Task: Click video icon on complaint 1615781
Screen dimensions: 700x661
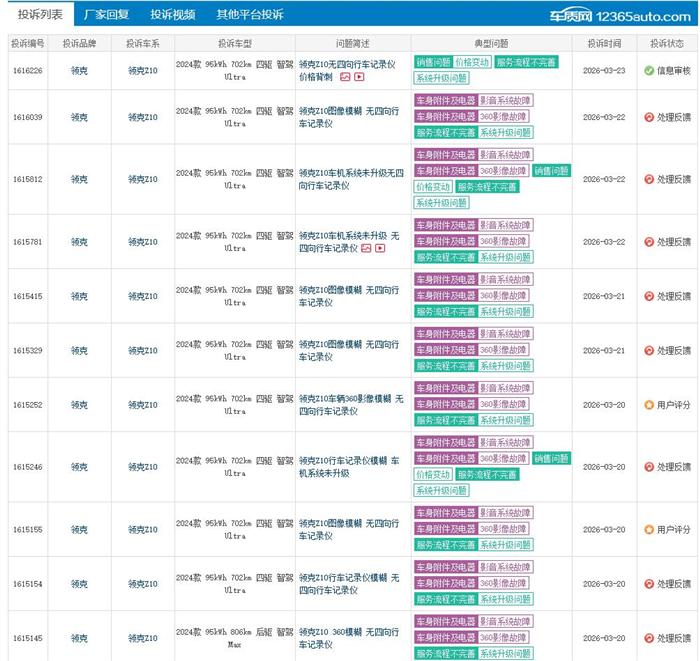Action: (x=380, y=248)
